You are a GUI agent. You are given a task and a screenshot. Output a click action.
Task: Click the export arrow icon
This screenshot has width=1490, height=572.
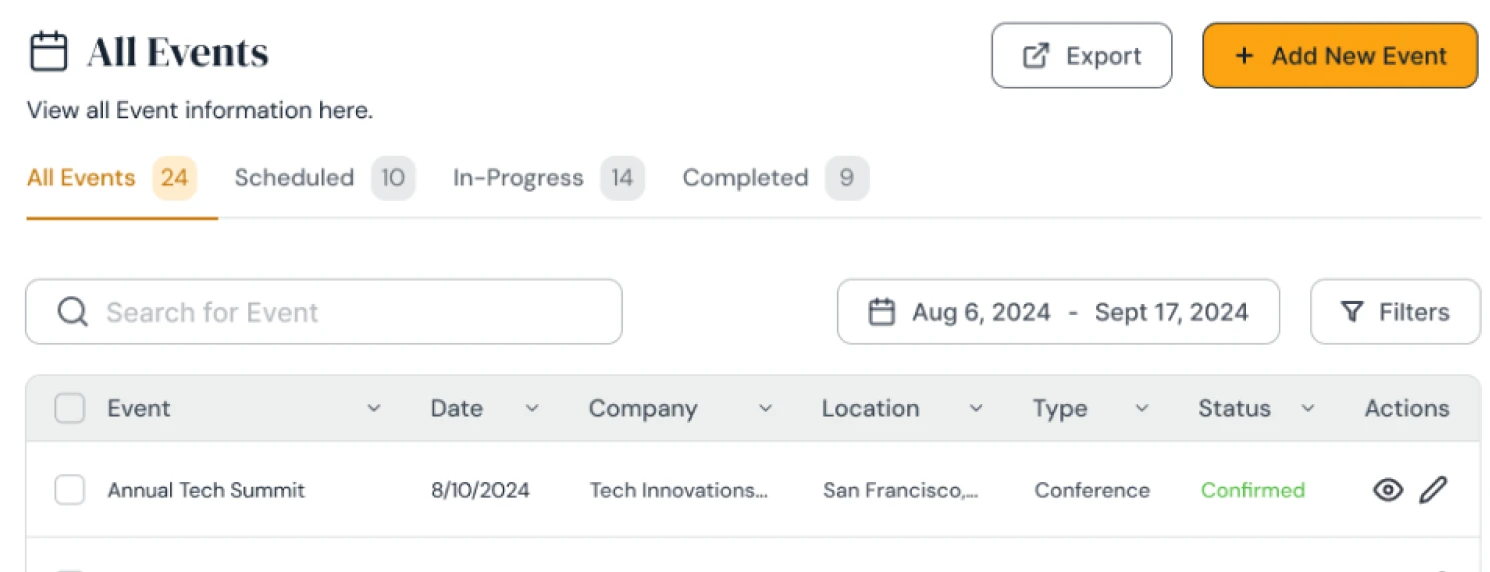click(x=1036, y=56)
